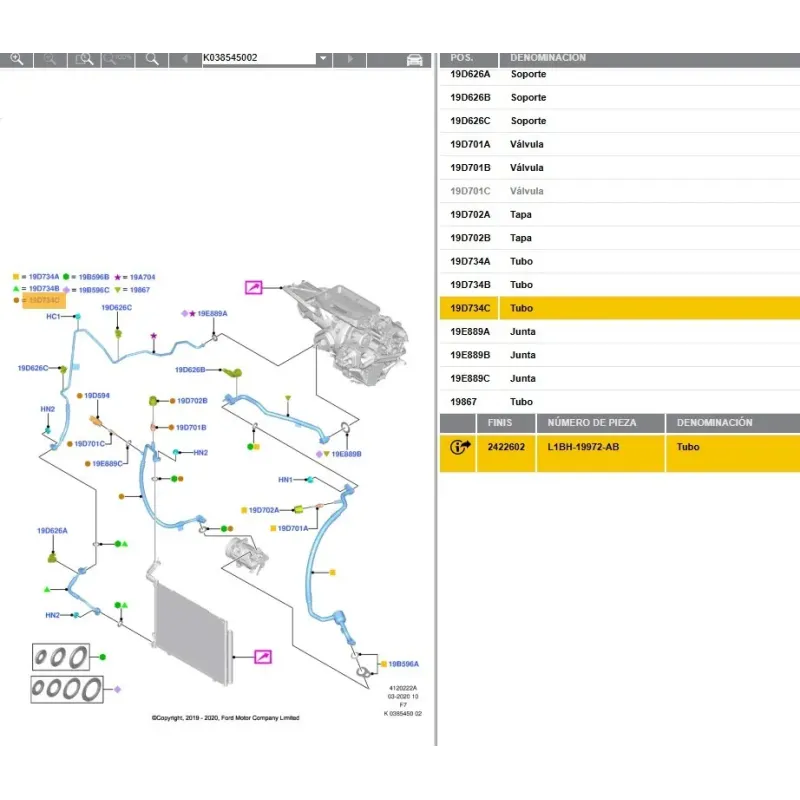Select the 19E889B Junta row
The height and width of the screenshot is (800, 800).
coord(619,355)
